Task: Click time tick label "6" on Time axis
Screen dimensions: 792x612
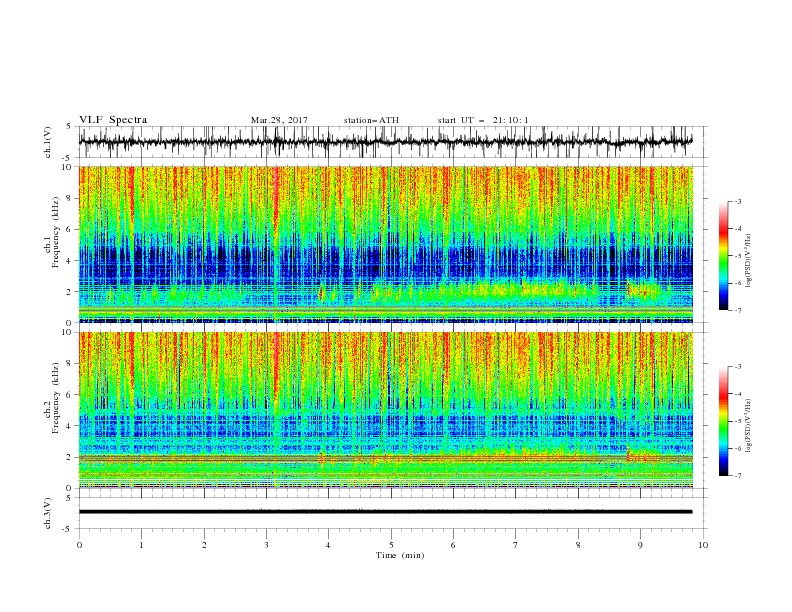Action: click(x=453, y=545)
